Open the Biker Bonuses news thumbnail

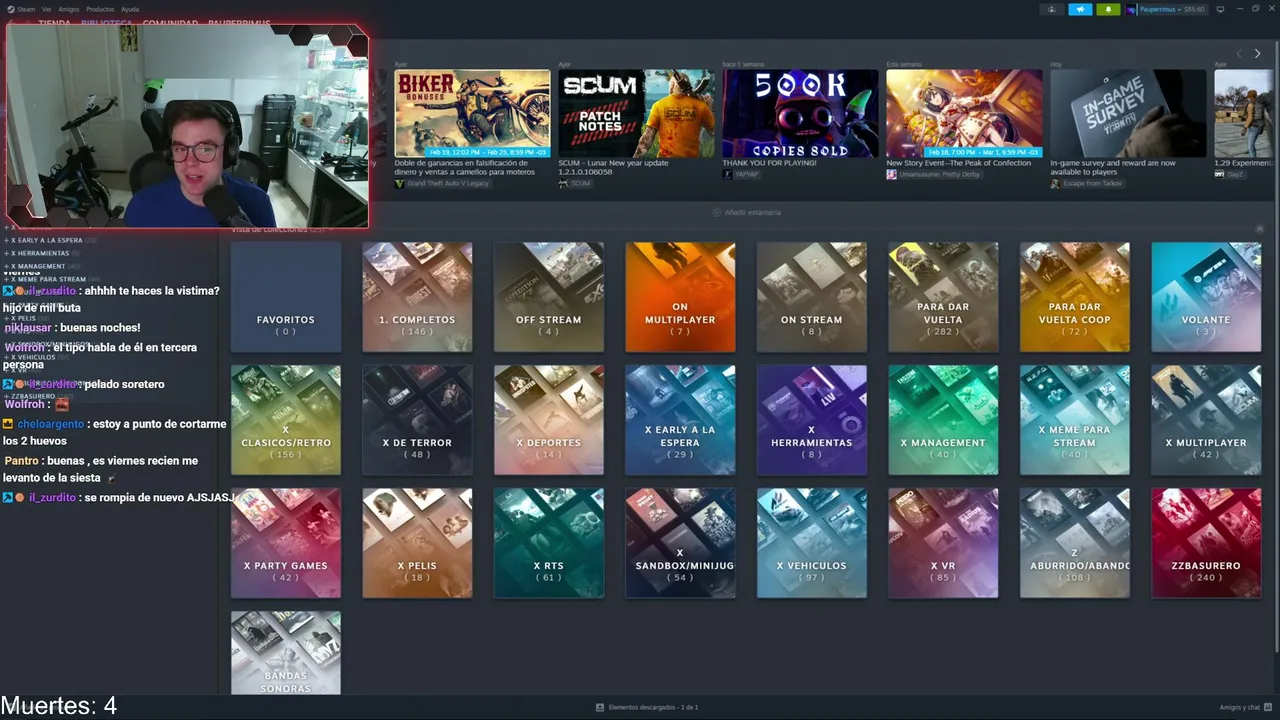click(x=472, y=113)
